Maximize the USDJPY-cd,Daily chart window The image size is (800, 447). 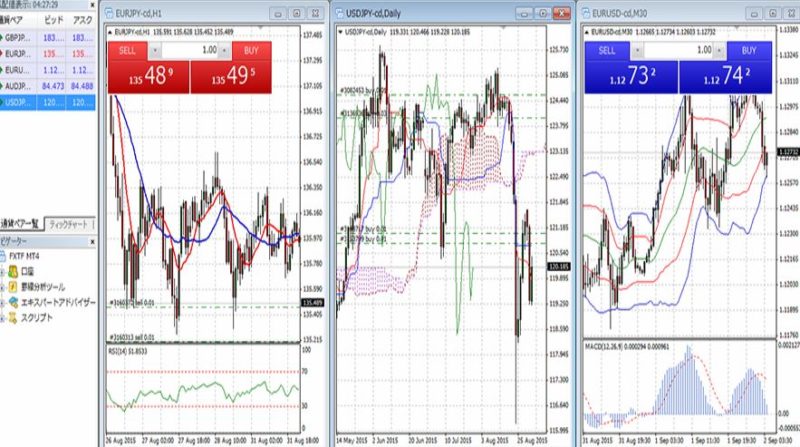(543, 14)
